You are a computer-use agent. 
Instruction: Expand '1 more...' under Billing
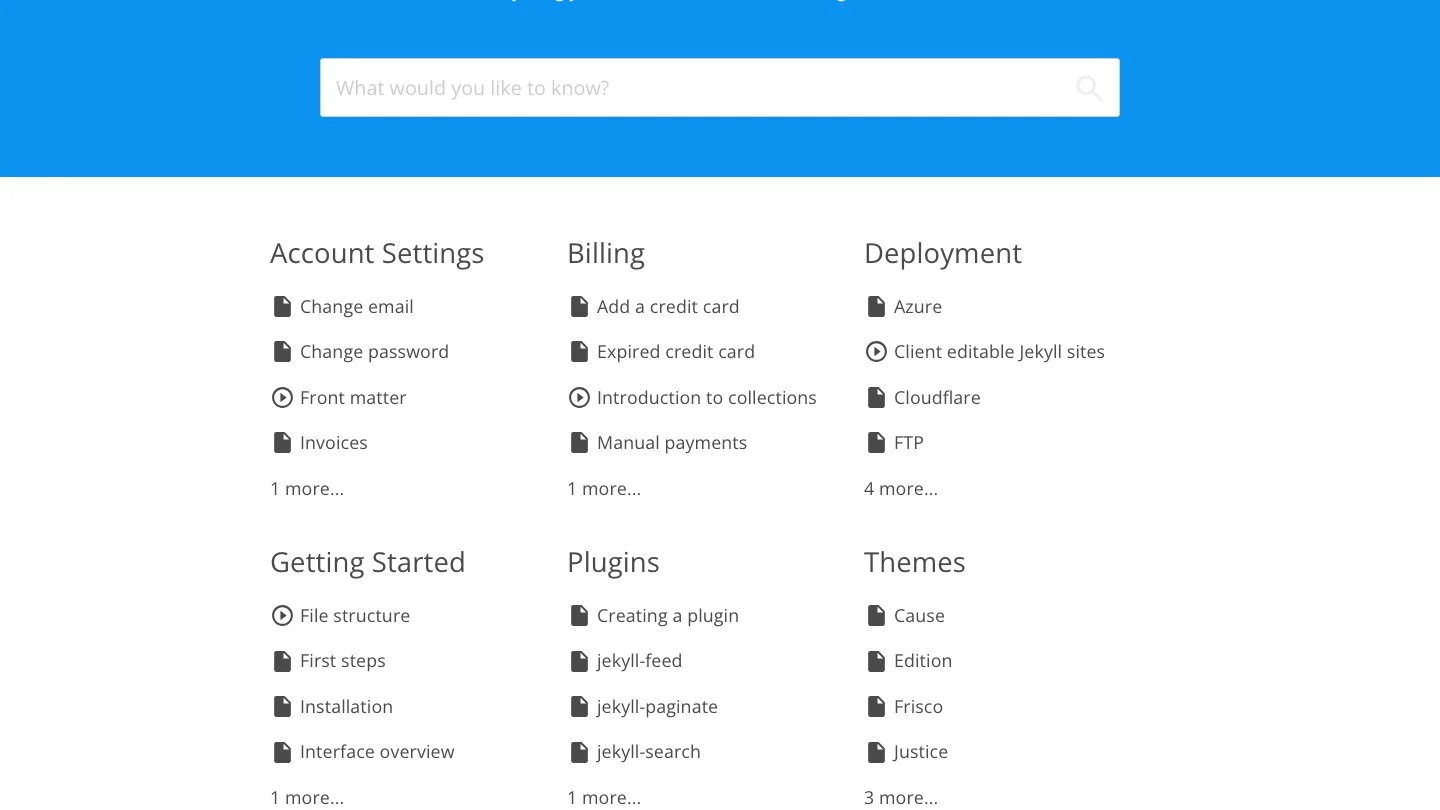click(604, 489)
